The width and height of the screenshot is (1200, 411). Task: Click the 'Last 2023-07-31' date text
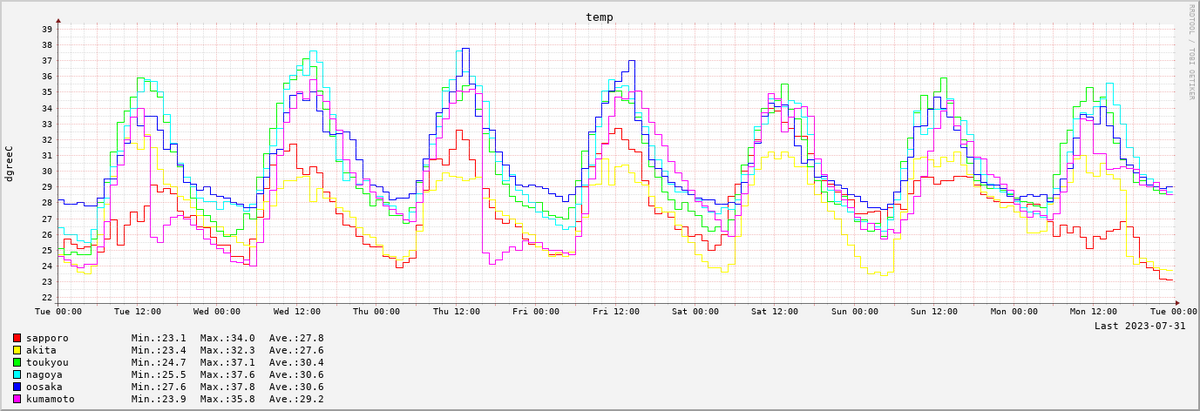click(1140, 325)
